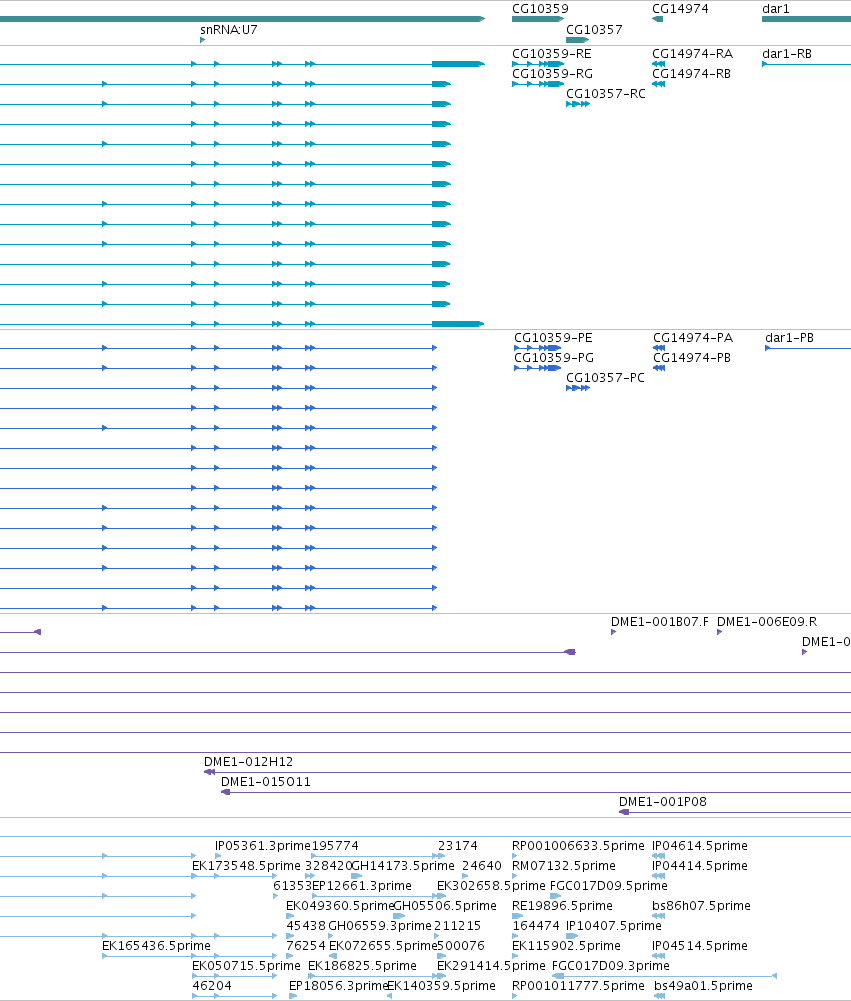The height and width of the screenshot is (1001, 851).
Task: Click the EK302658.5prime EST label
Action: (x=491, y=885)
